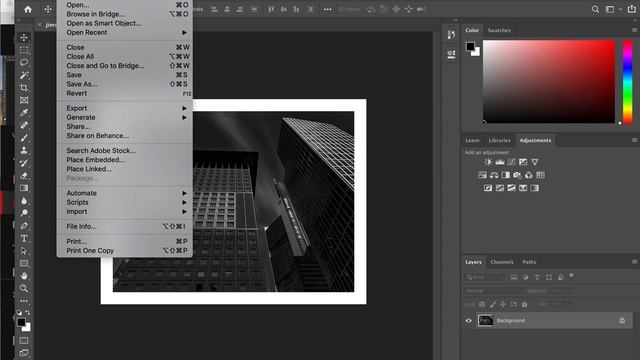Select the Eraser tool

[24, 176]
